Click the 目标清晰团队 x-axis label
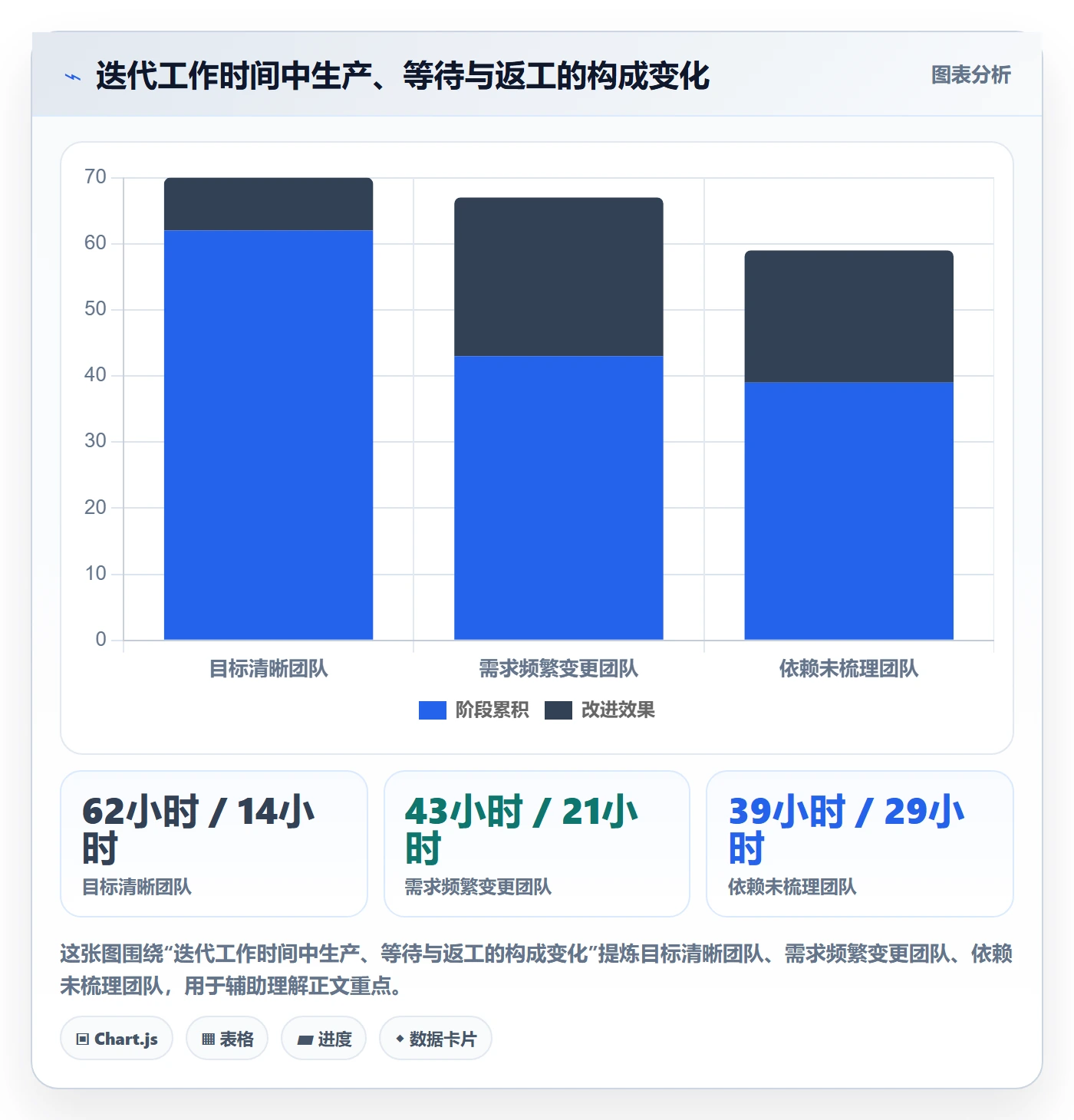1074x1120 pixels. coord(268,669)
